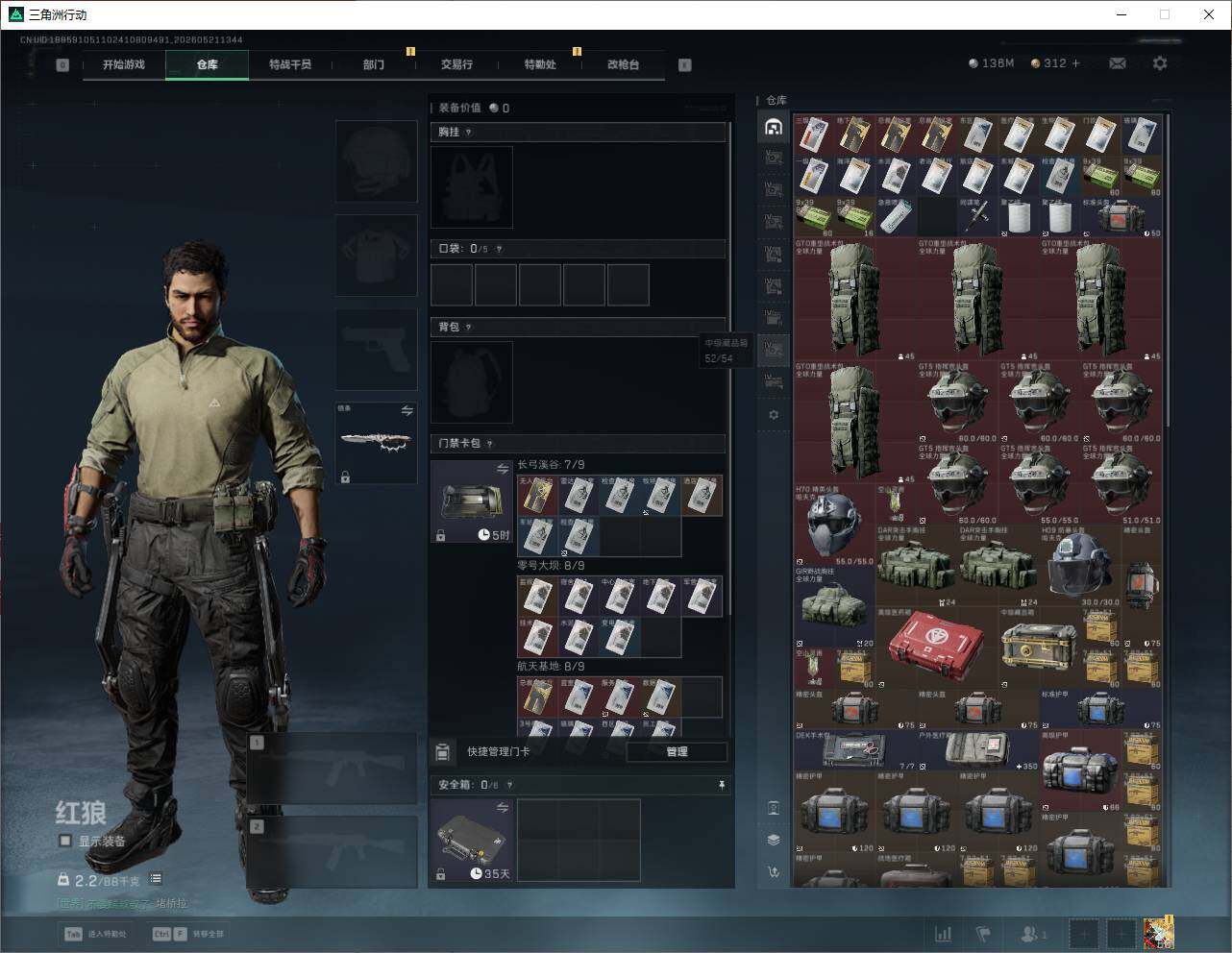Select the main warehouse storage icon

[774, 127]
